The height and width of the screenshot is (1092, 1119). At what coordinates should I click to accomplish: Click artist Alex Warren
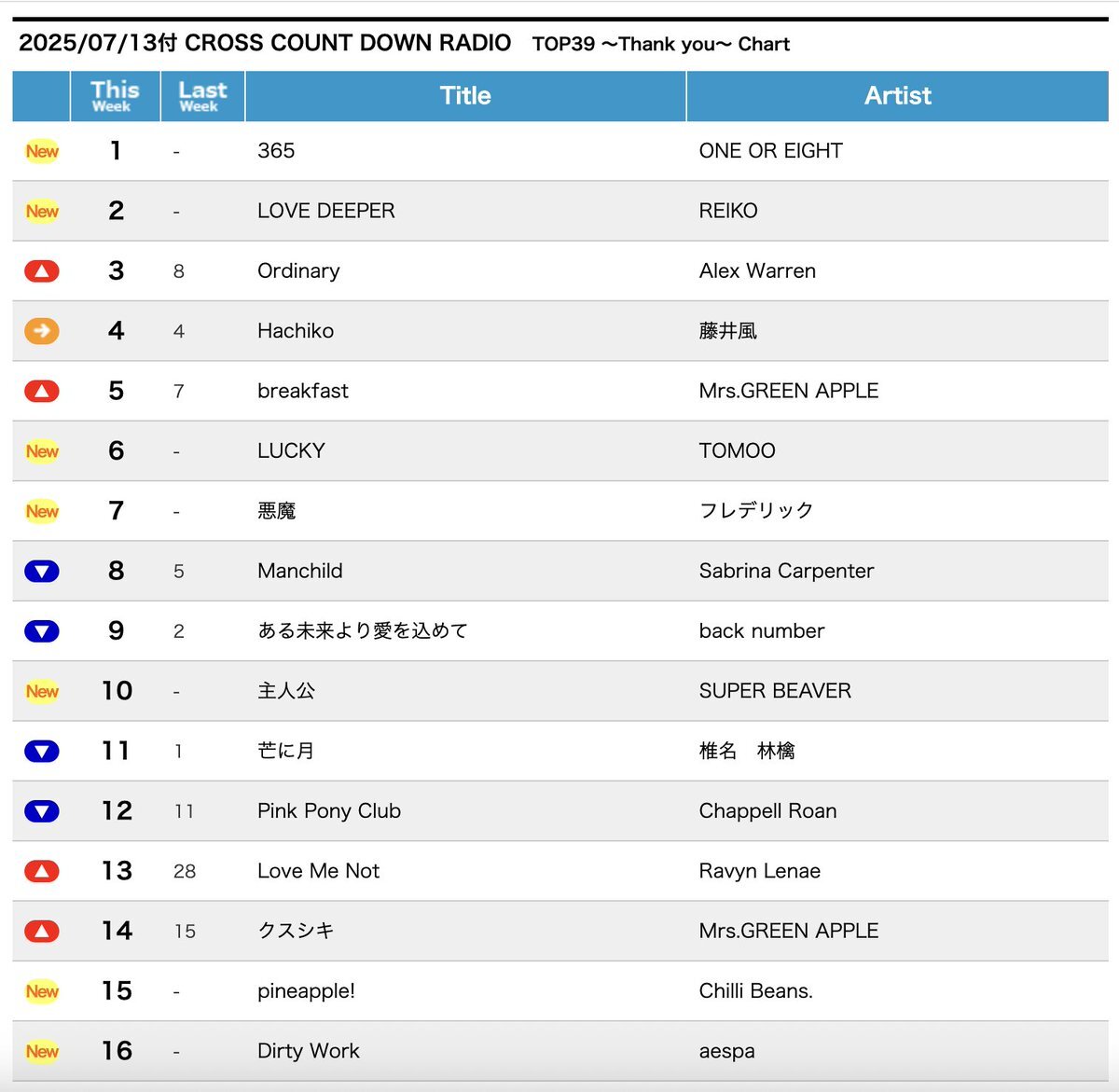point(757,271)
